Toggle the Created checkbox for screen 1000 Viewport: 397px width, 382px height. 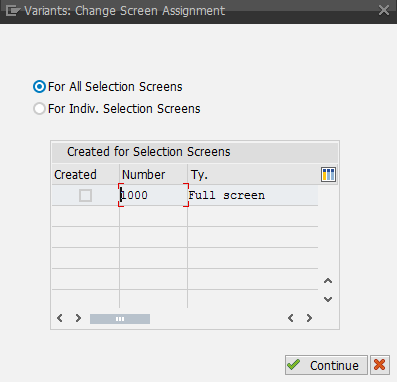tap(85, 195)
